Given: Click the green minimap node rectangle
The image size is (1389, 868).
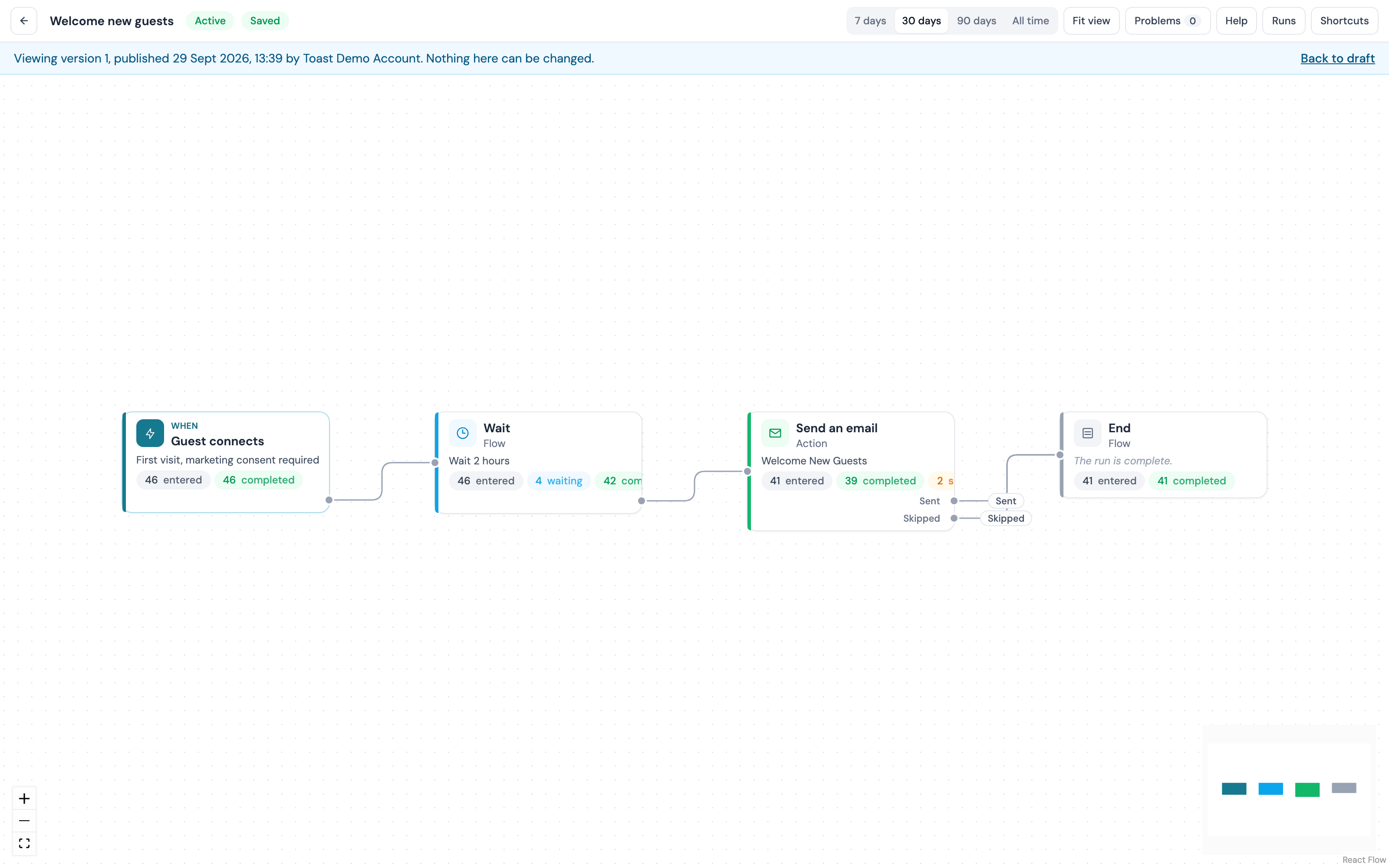Looking at the screenshot, I should click(1307, 789).
